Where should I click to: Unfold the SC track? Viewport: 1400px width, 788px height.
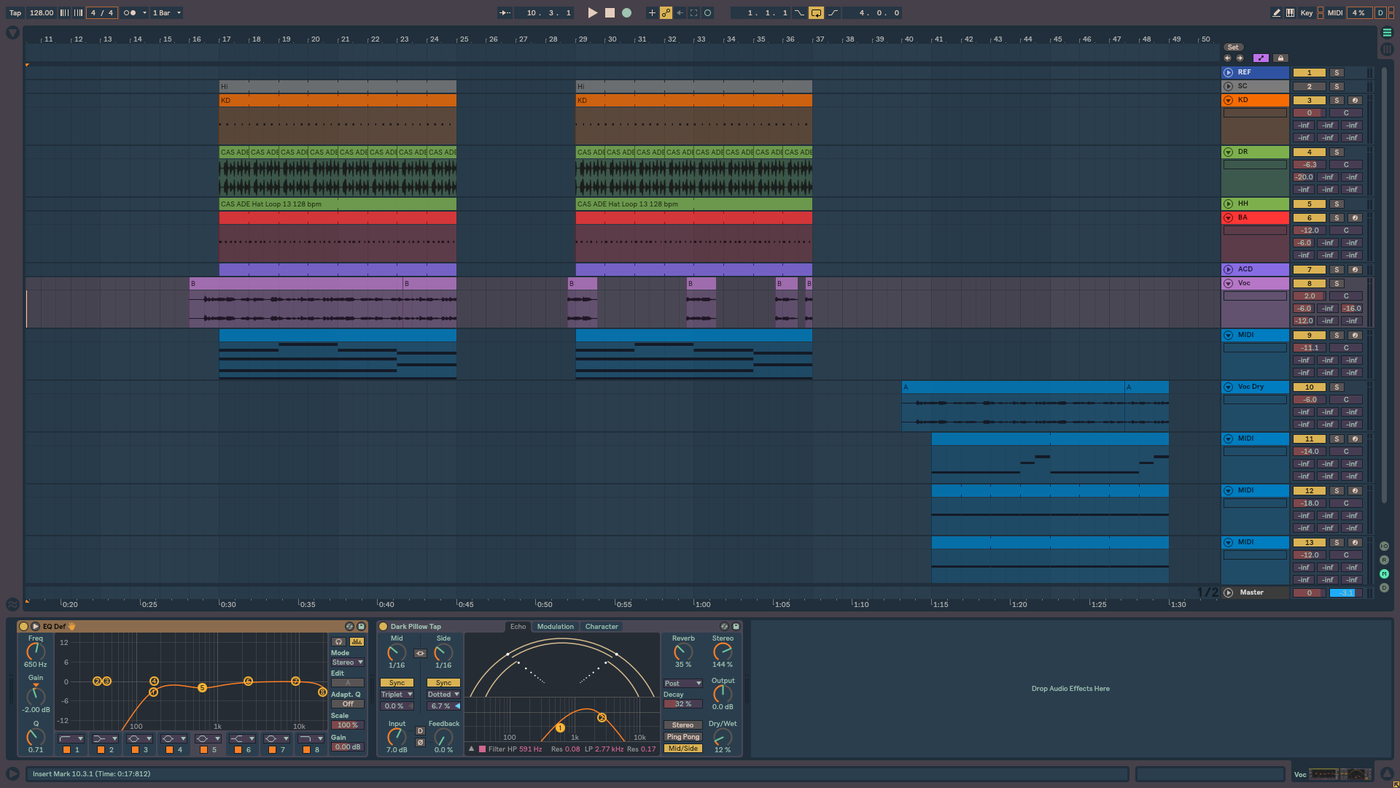(x=1228, y=86)
